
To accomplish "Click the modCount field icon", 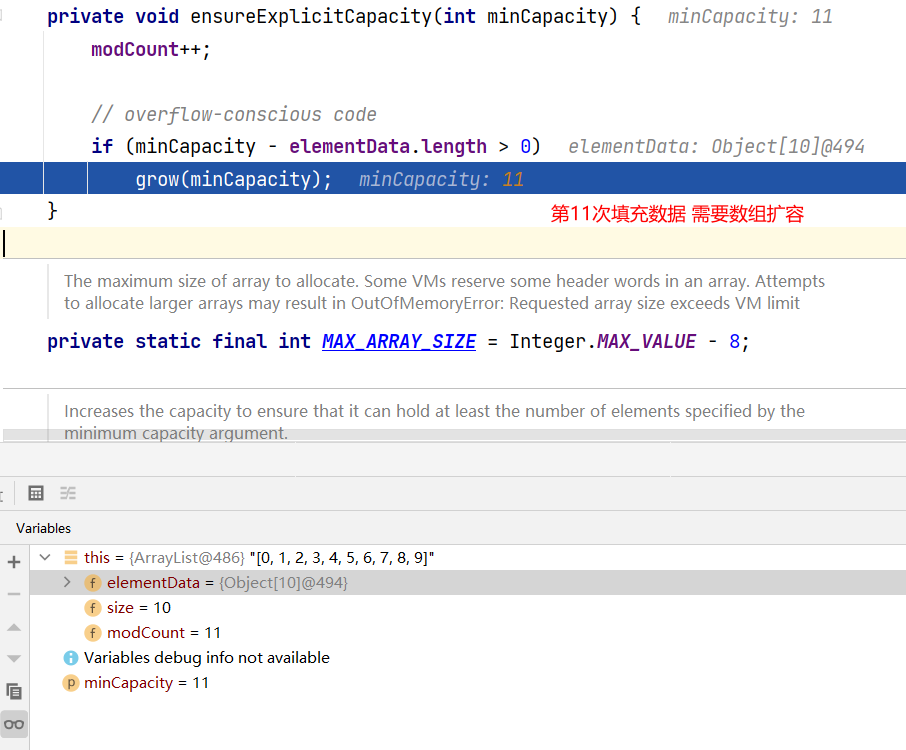I will (92, 633).
